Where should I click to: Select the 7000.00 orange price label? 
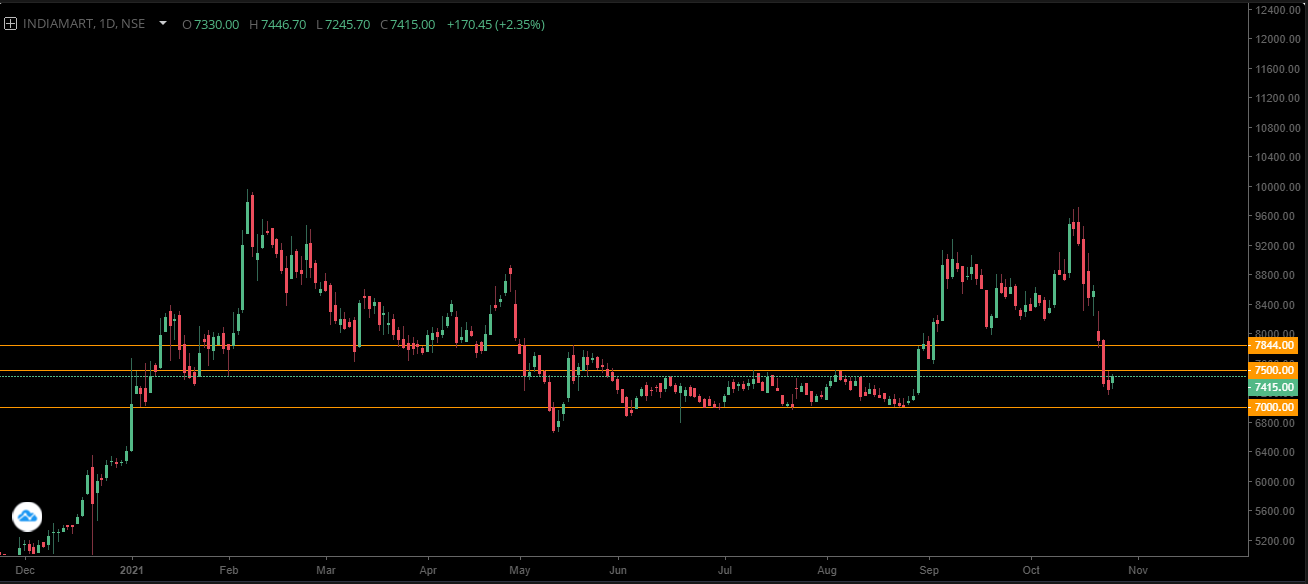[x=1274, y=407]
